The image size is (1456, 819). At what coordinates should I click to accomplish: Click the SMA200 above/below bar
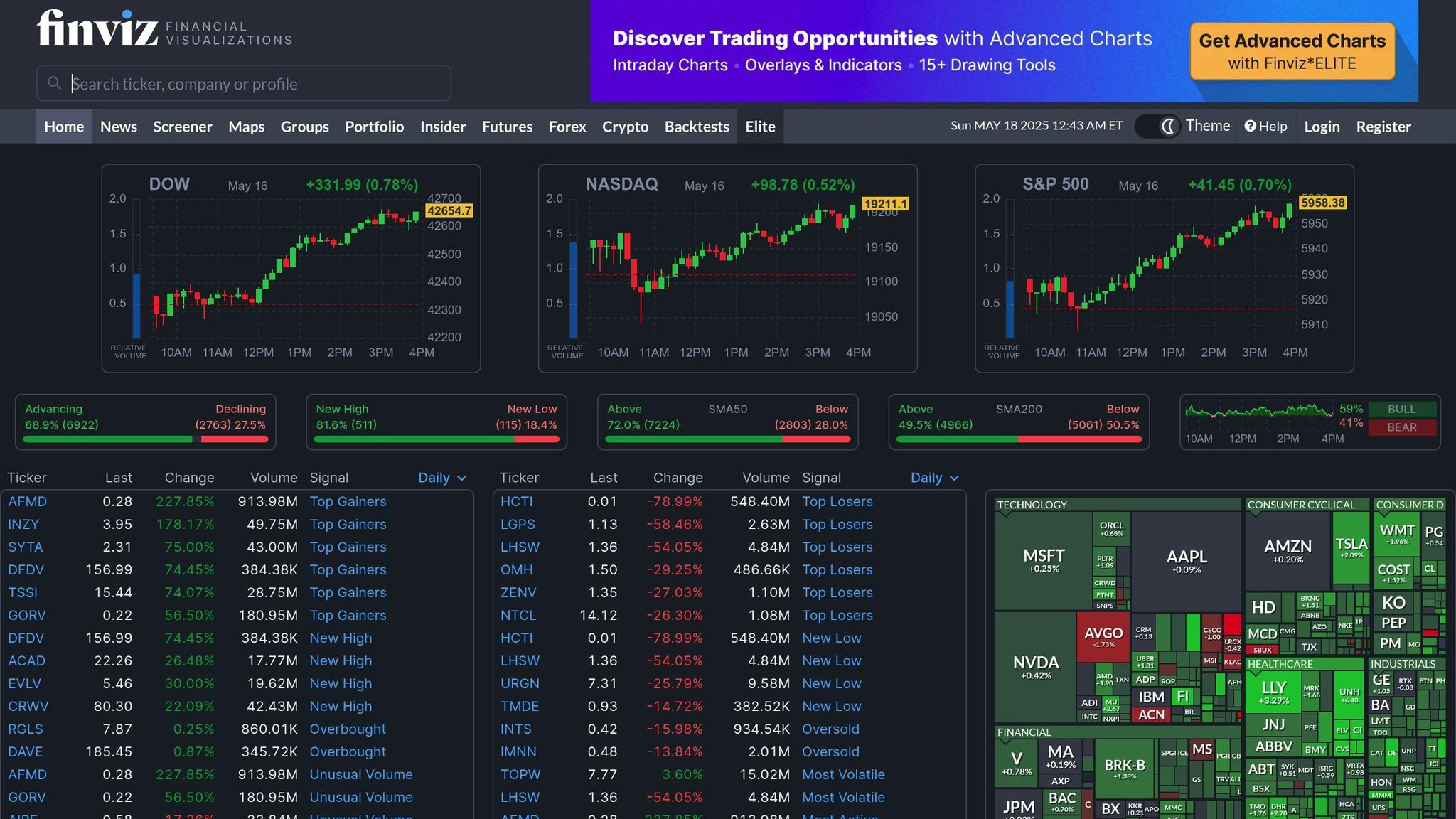click(x=1019, y=439)
